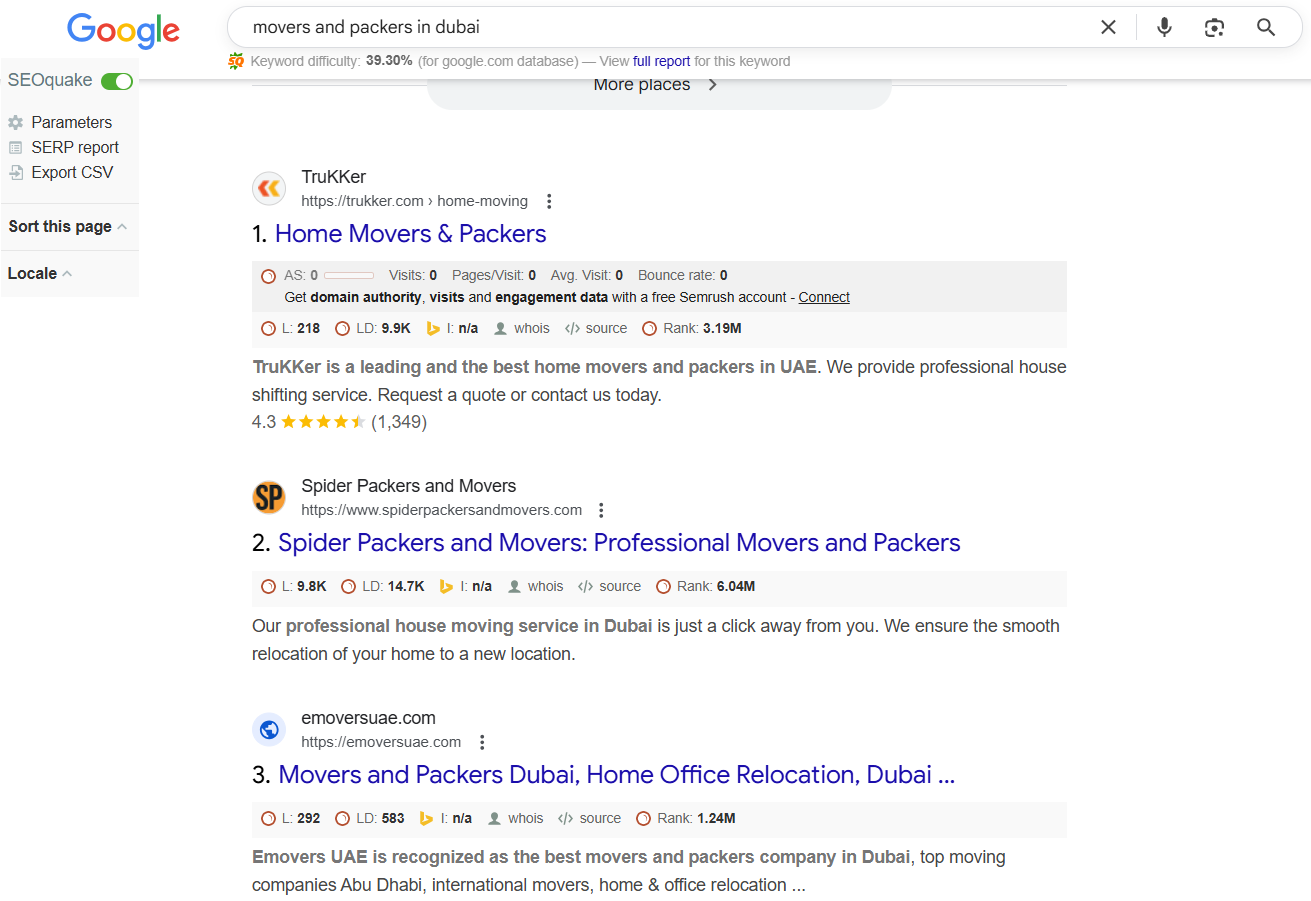Expand the Locale section
1311x901 pixels.
point(39,273)
